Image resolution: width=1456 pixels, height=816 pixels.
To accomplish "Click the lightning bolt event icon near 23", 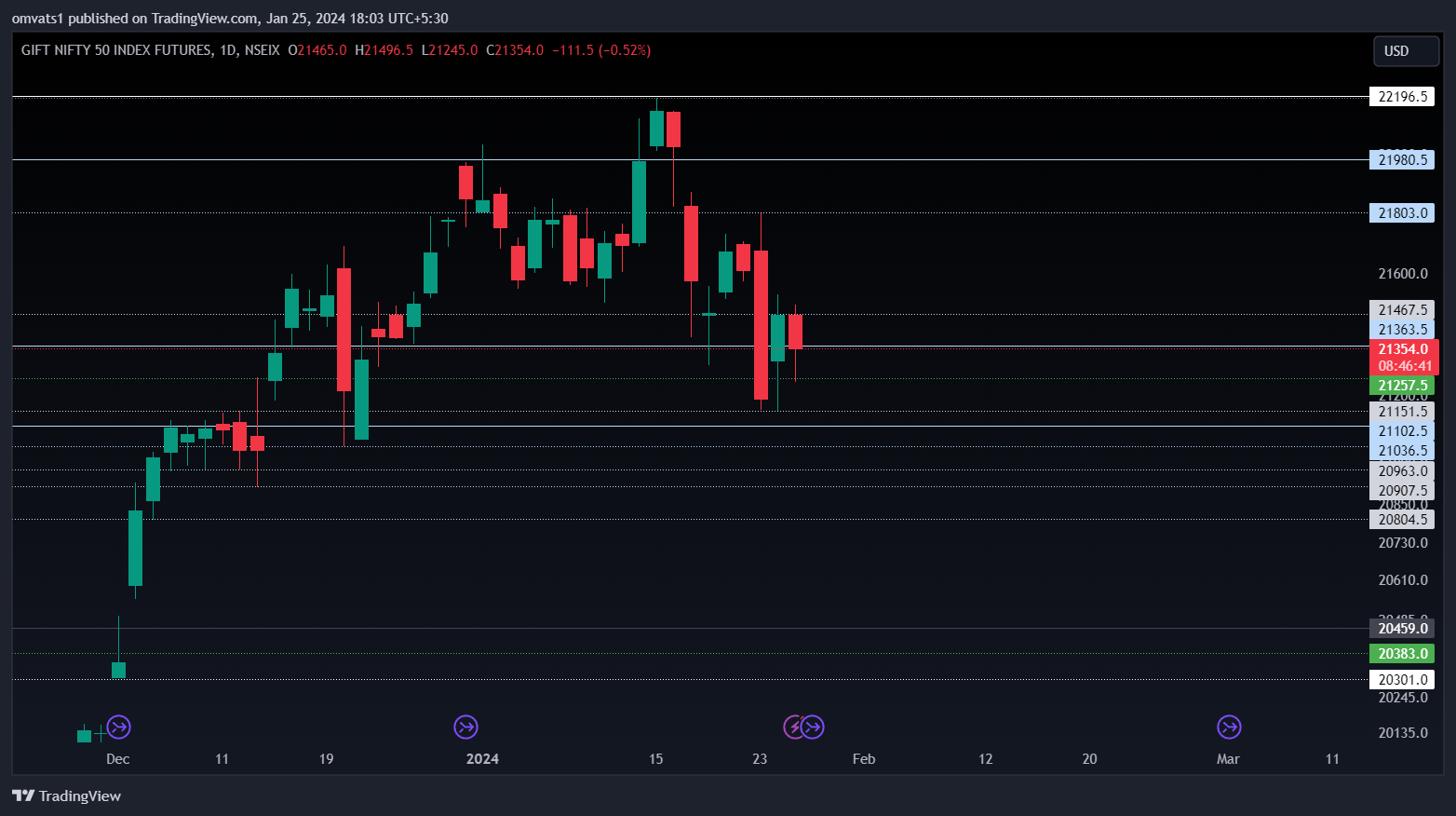I will (x=793, y=727).
